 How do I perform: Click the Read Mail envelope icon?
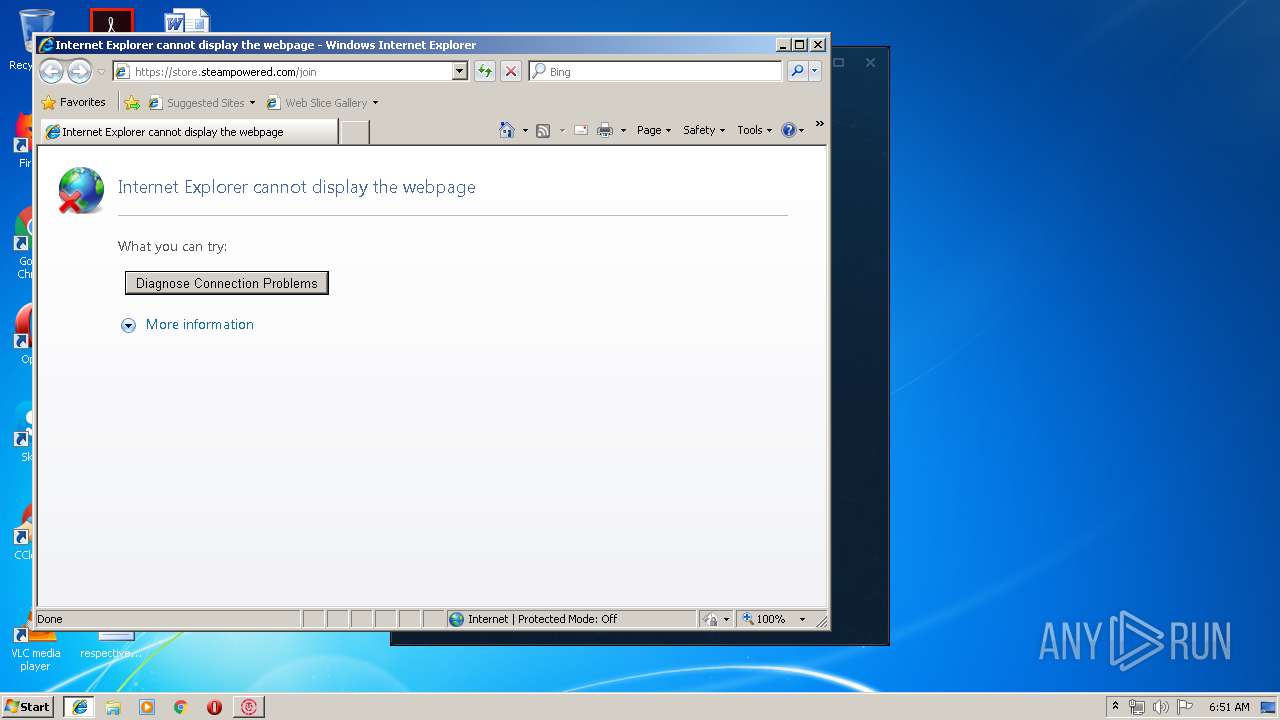pos(581,130)
